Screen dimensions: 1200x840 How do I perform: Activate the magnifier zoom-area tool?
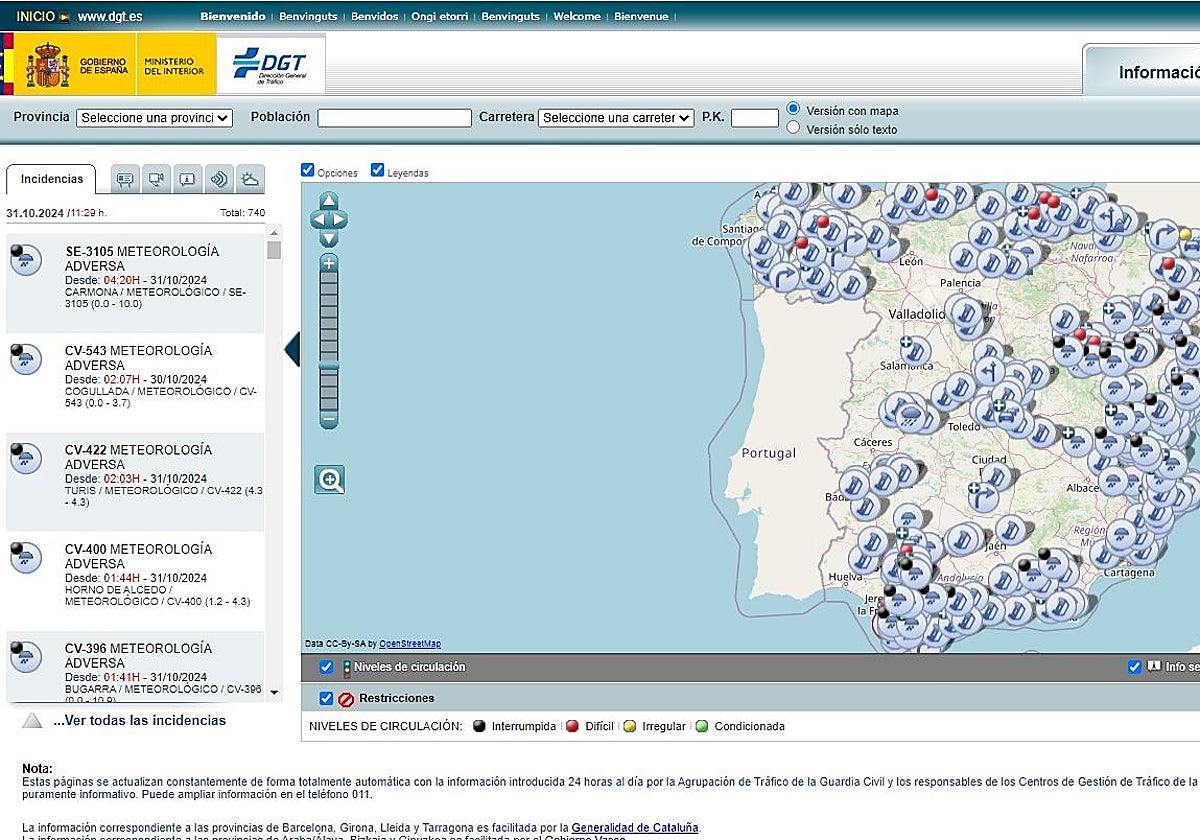click(330, 480)
